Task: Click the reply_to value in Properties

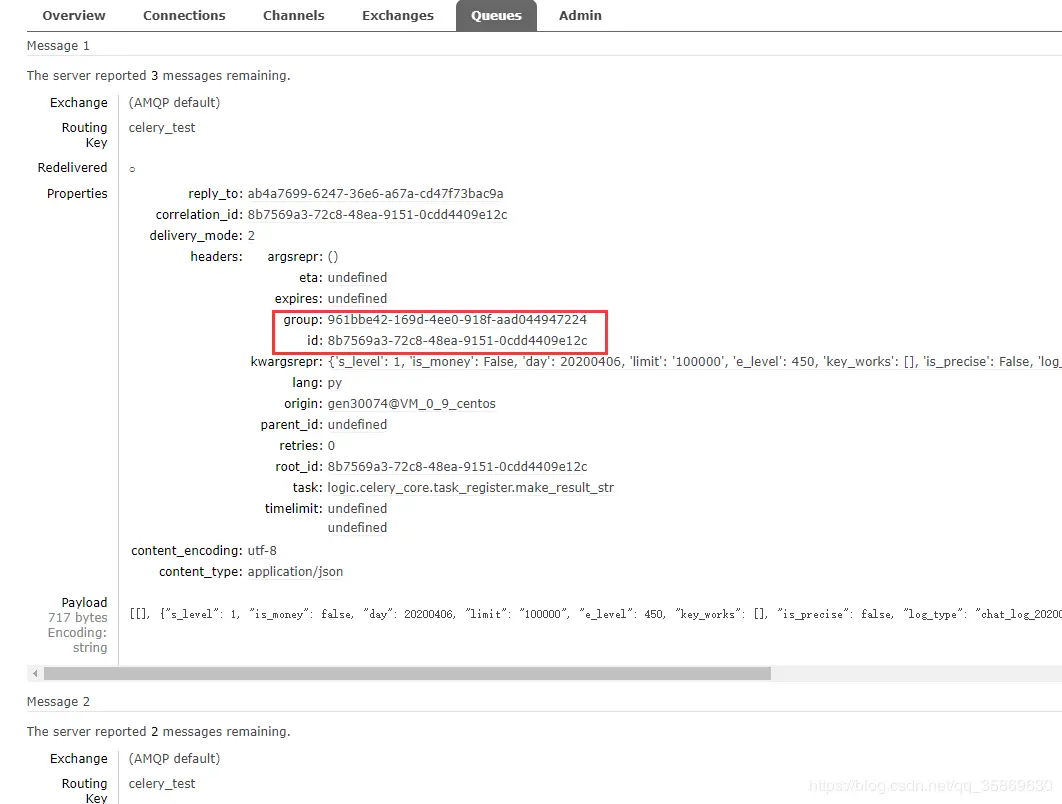Action: tap(375, 194)
